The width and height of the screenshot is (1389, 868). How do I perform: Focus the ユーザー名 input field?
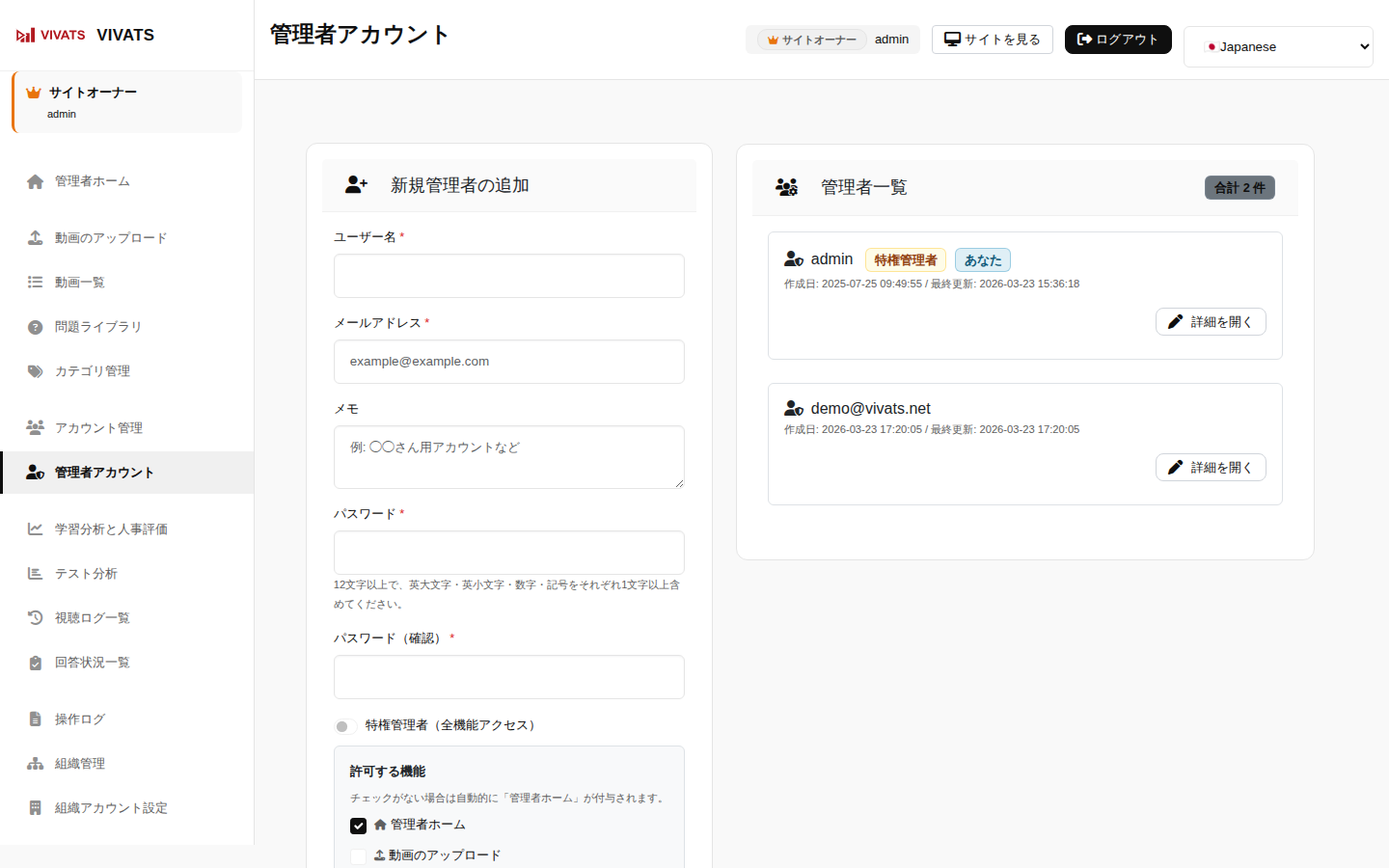[x=509, y=276]
